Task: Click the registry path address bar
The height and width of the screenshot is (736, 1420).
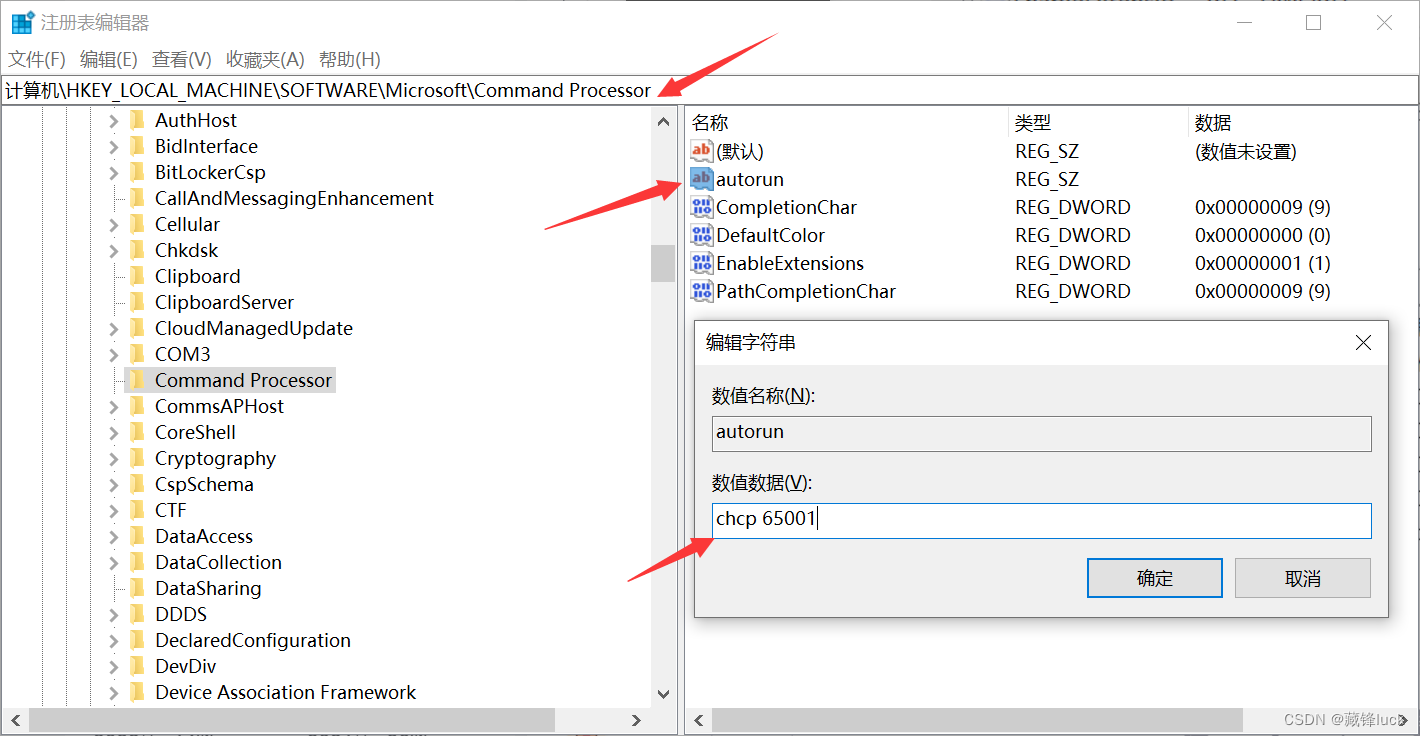Action: point(709,90)
